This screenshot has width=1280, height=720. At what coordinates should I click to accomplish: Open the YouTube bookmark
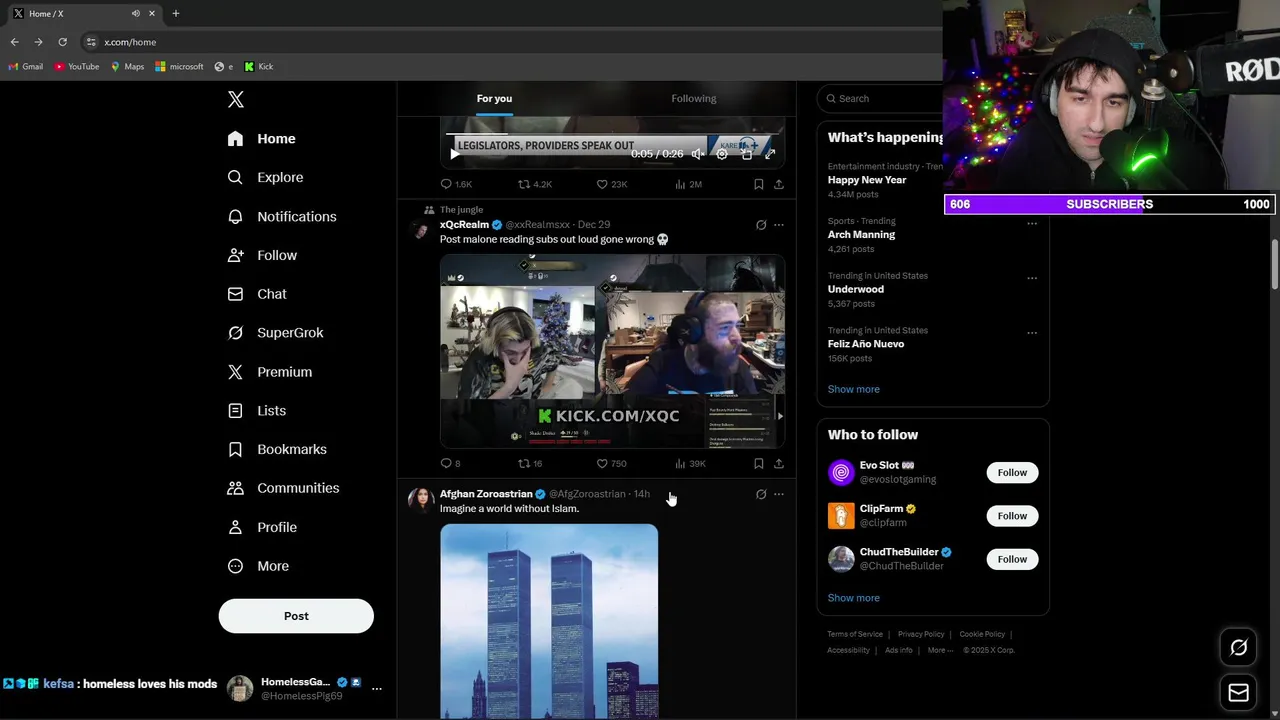77,67
